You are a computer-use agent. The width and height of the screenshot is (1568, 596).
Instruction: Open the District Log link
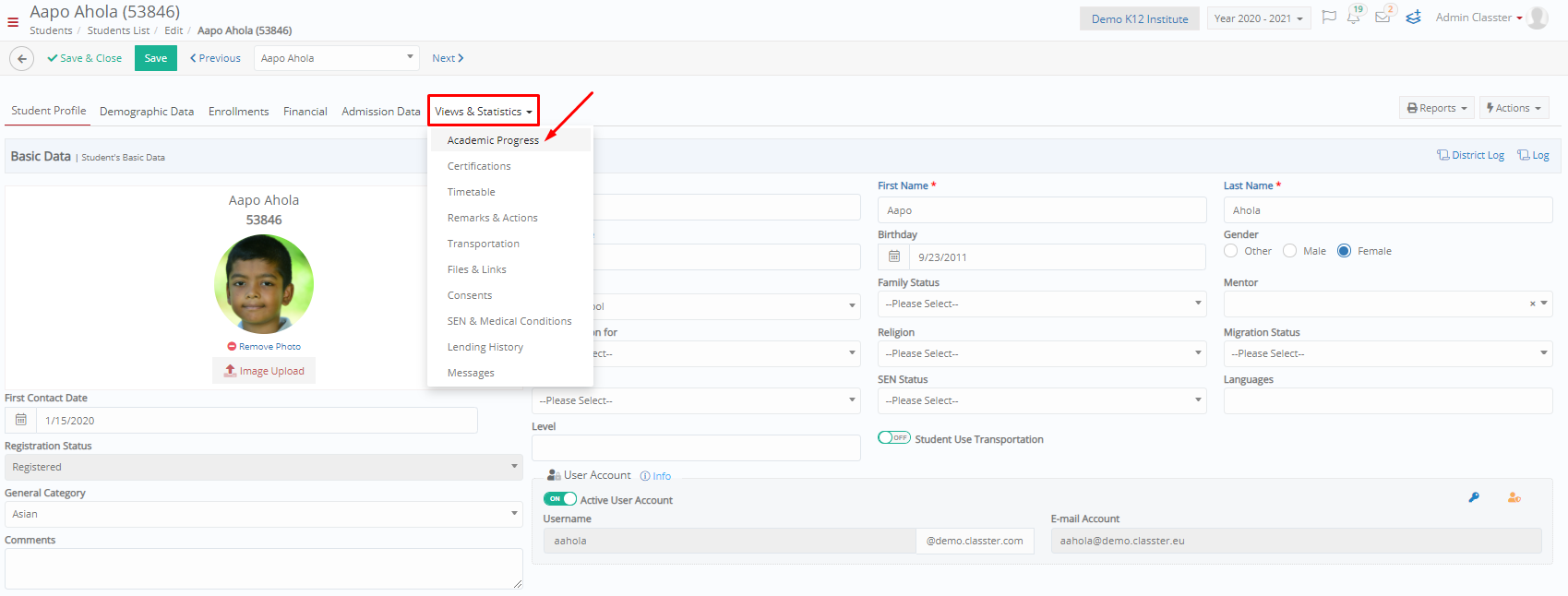[1470, 155]
